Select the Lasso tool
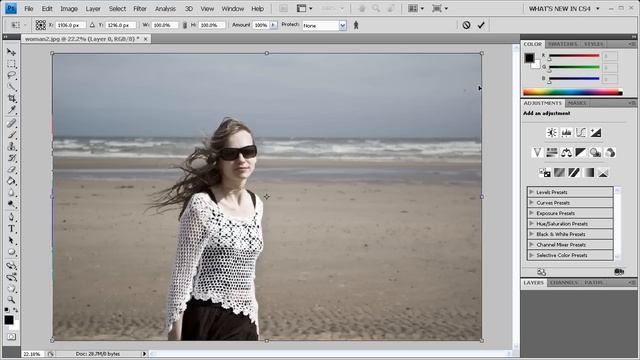 click(11, 76)
